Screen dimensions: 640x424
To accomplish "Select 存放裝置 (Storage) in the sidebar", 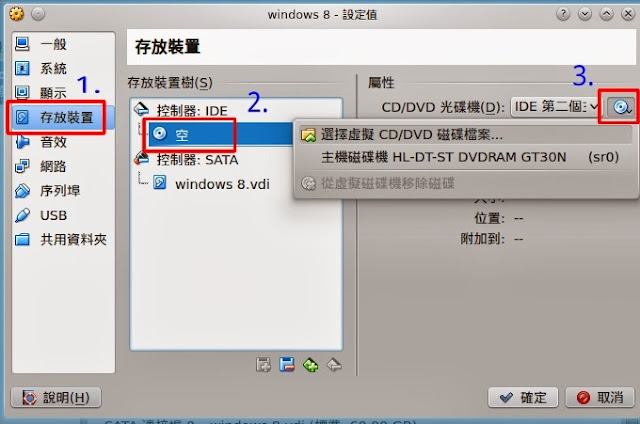I will (x=63, y=118).
